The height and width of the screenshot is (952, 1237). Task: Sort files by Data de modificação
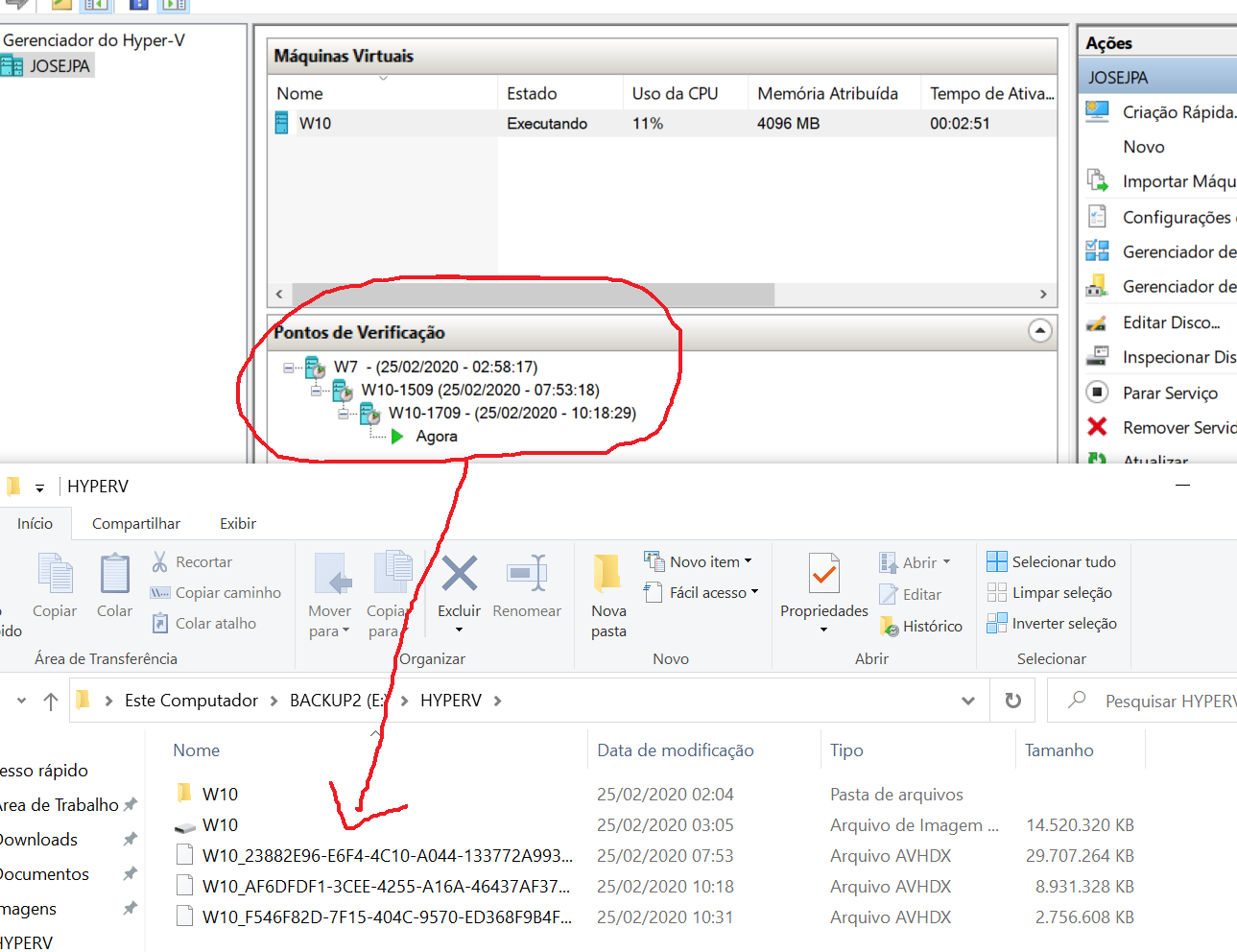[x=676, y=750]
